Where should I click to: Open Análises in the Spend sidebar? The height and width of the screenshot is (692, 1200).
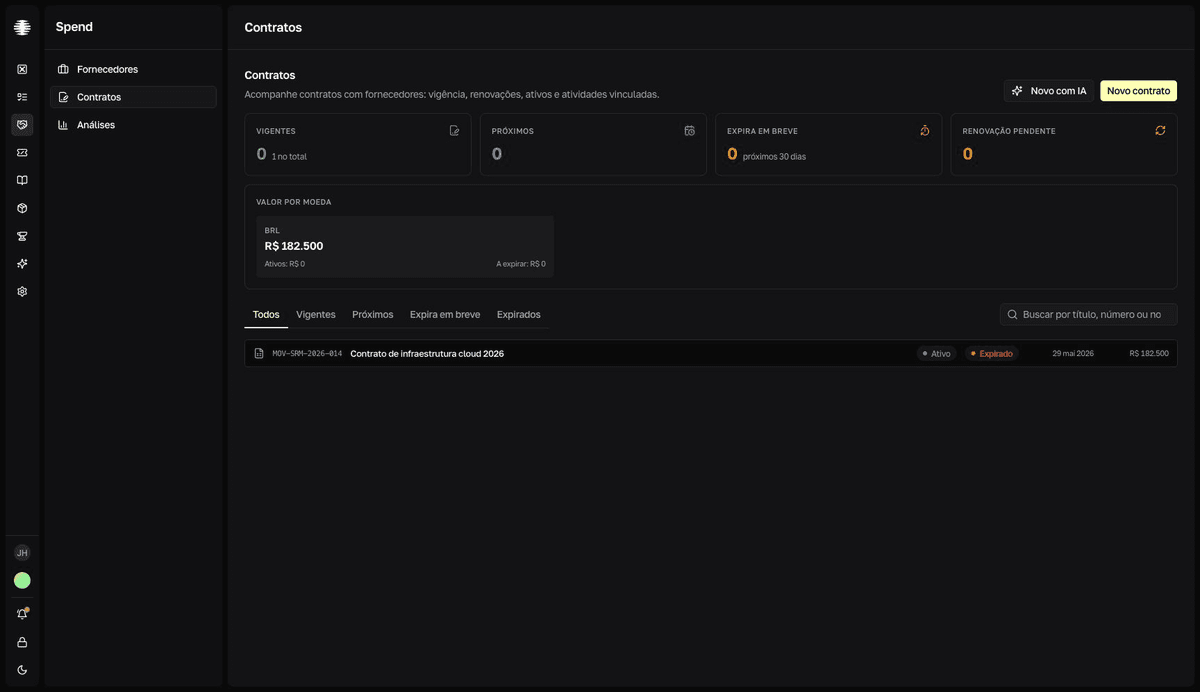tap(133, 125)
